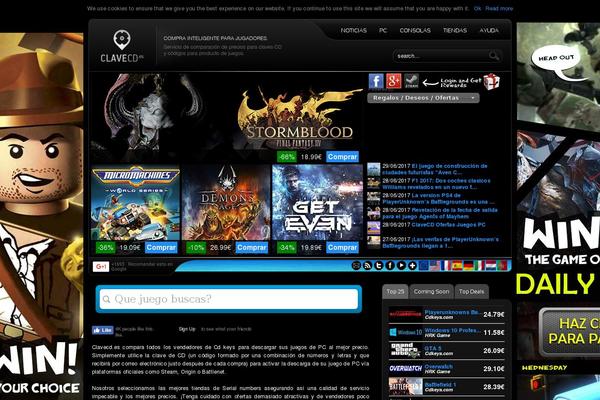Click Comprar for Get Even at 19.89€
This screenshot has width=600, height=400.
click(342, 247)
